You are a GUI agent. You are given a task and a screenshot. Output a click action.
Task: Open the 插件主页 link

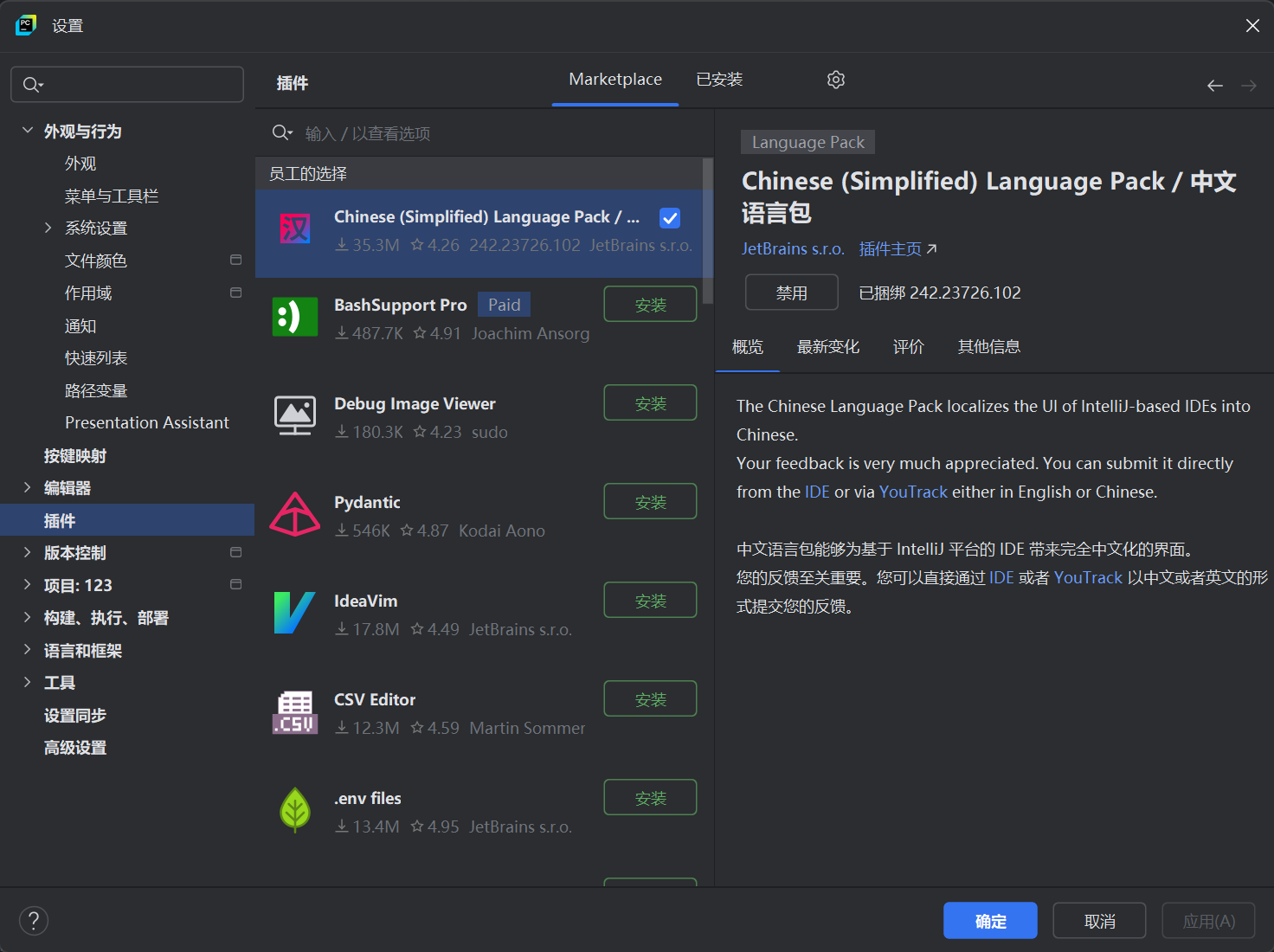tap(891, 249)
